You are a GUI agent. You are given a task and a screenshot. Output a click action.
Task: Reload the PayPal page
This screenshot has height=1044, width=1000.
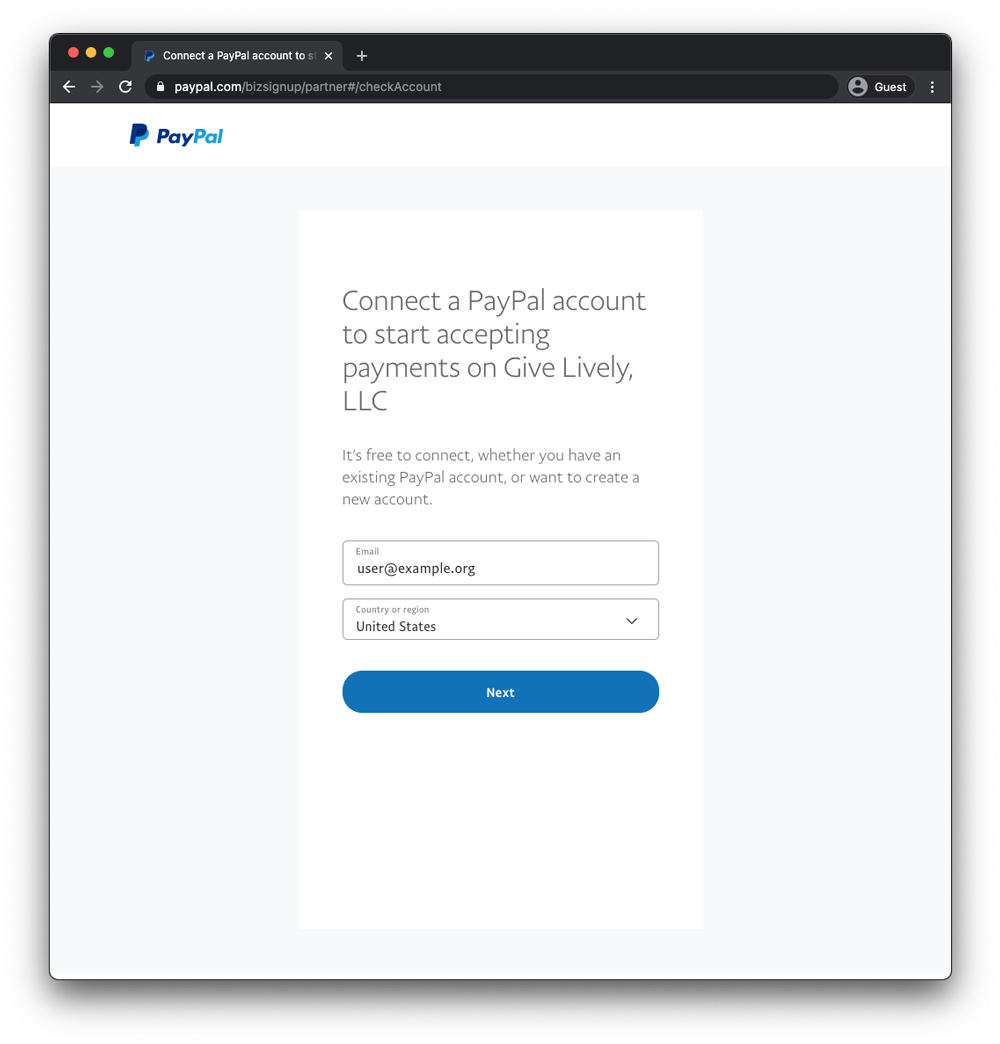(x=125, y=87)
